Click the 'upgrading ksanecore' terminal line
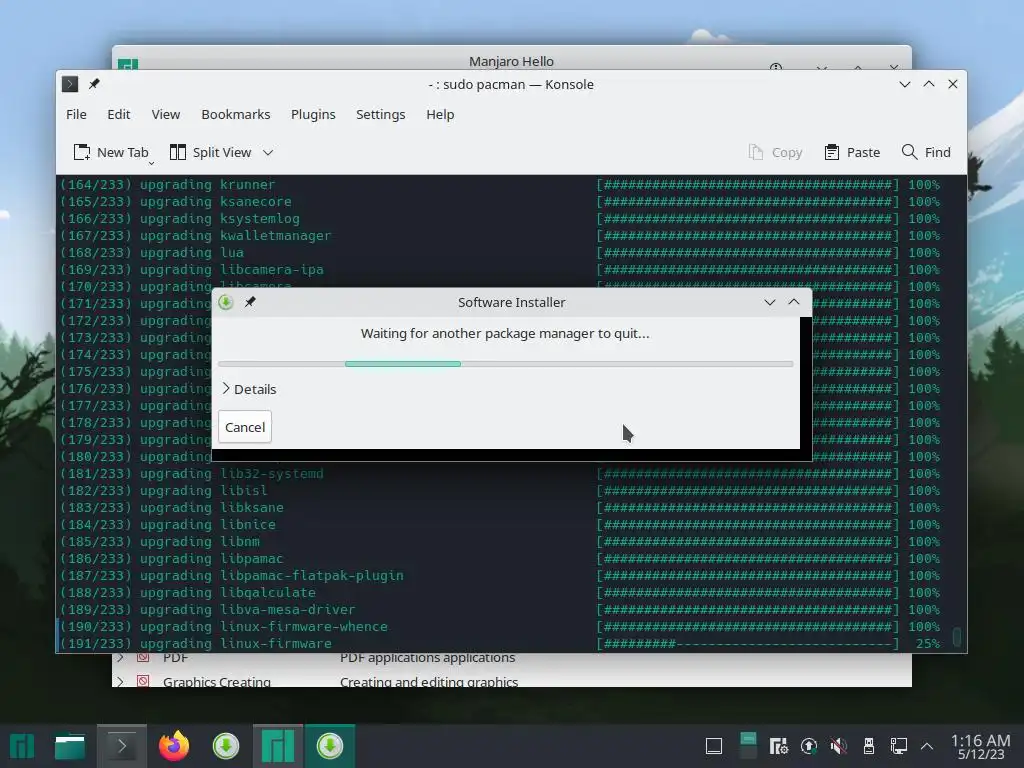Image resolution: width=1024 pixels, height=768 pixels. coord(500,202)
